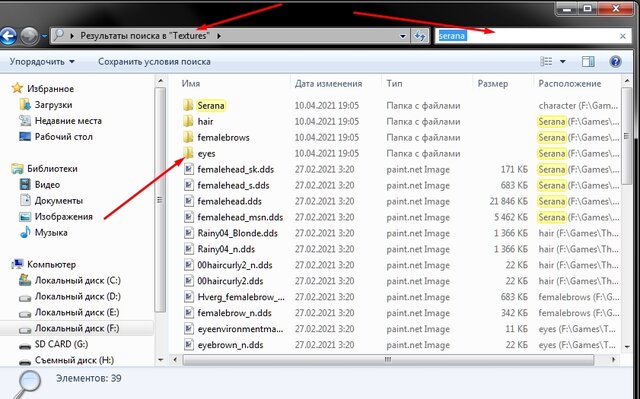This screenshot has height=399, width=640.
Task: Click the navigation pane down scroll arrow
Action: pos(160,360)
